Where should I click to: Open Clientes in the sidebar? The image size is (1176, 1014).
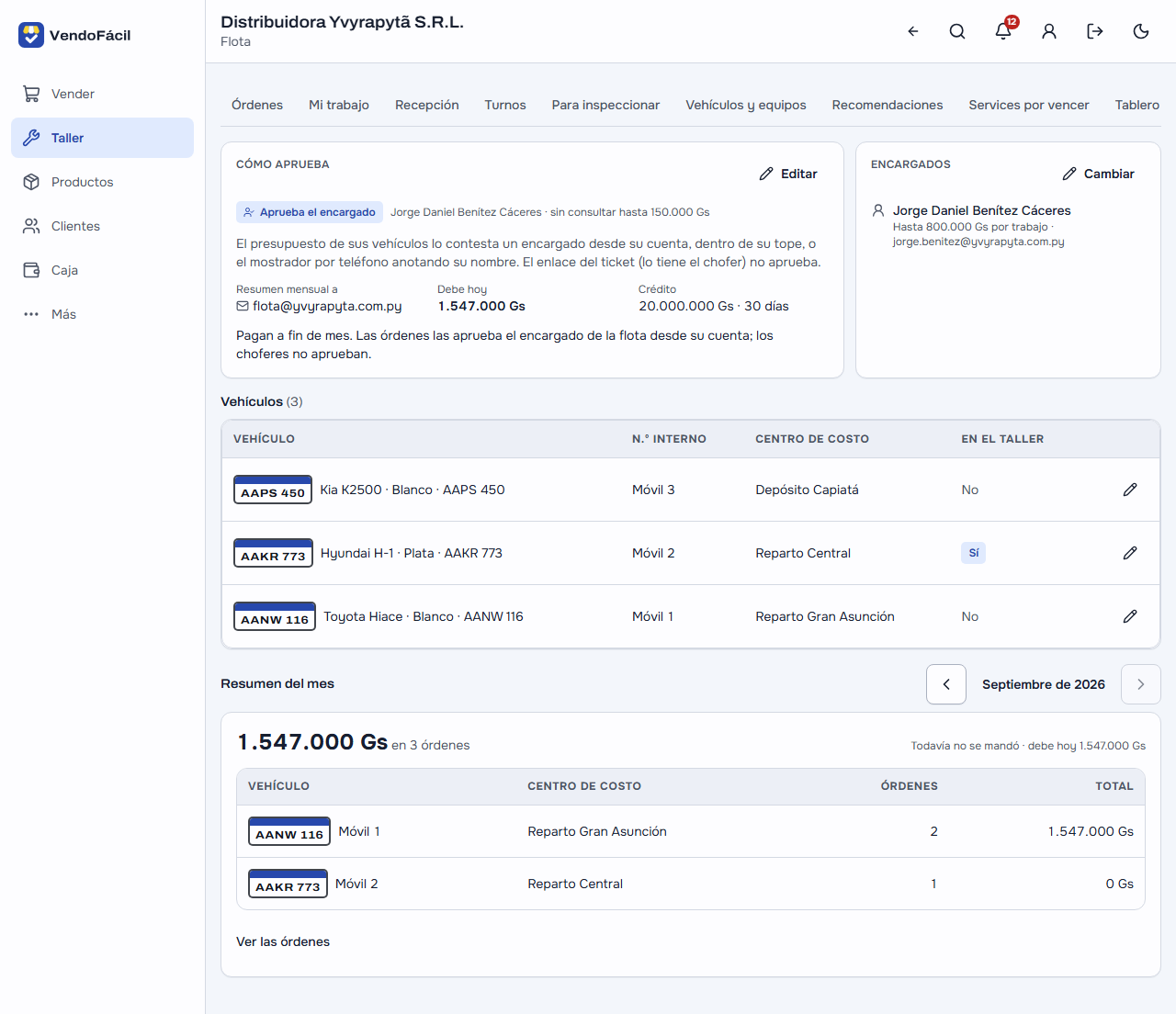103,226
